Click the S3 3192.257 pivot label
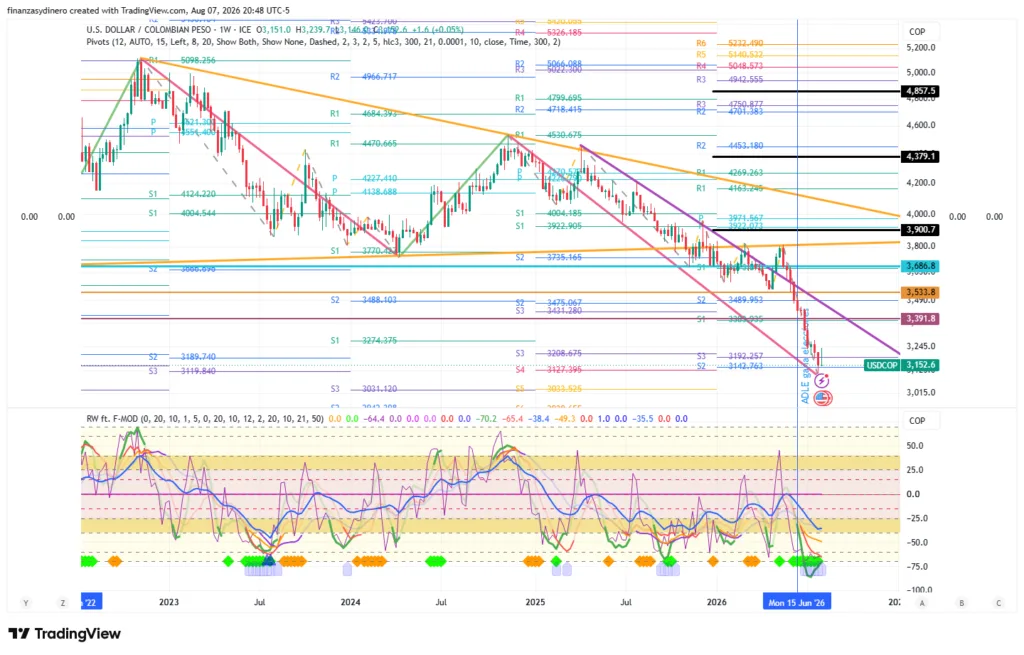Screen dimensions: 1024x655 (x=729, y=357)
